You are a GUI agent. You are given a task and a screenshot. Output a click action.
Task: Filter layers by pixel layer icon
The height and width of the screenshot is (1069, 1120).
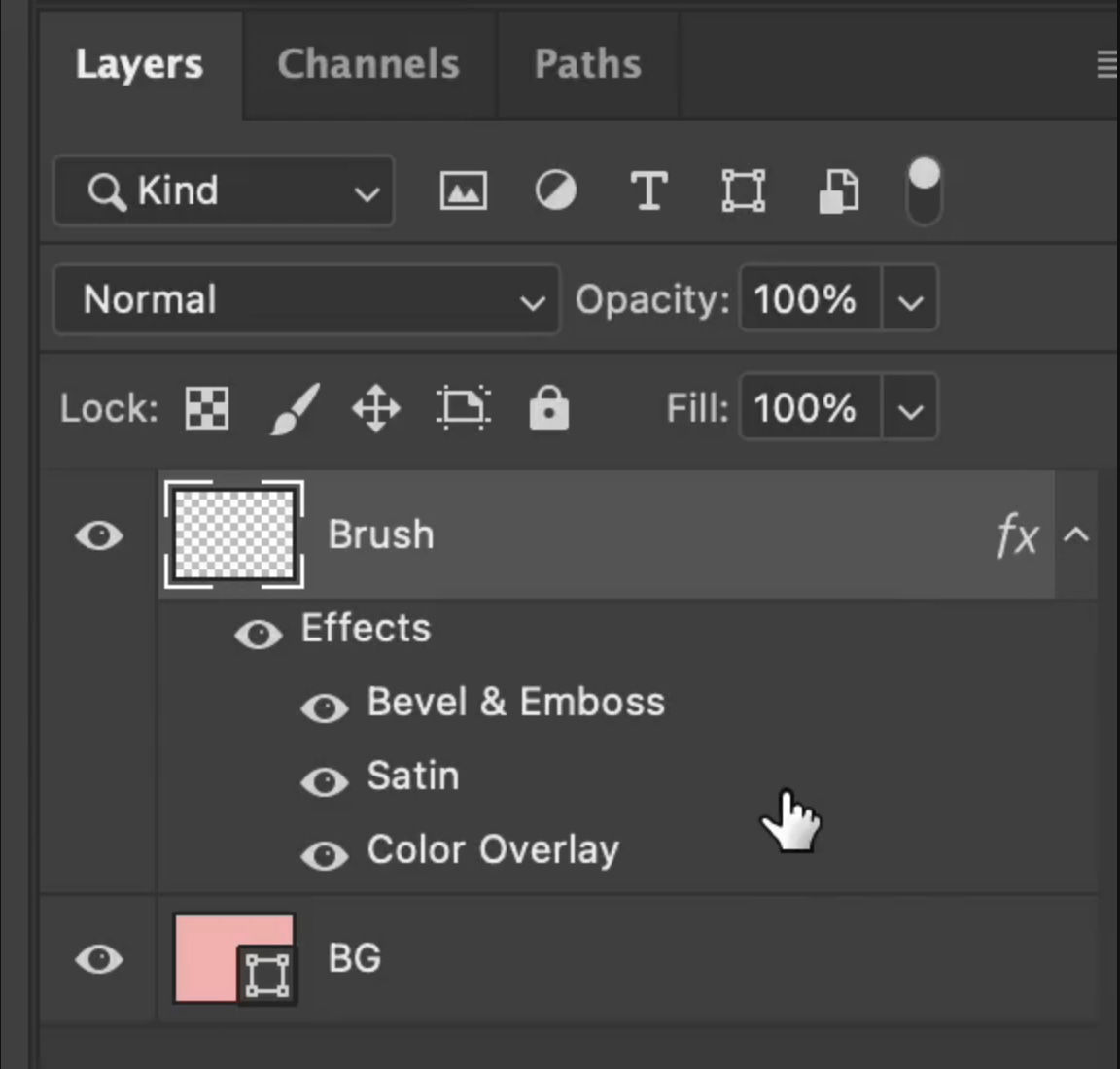click(463, 190)
